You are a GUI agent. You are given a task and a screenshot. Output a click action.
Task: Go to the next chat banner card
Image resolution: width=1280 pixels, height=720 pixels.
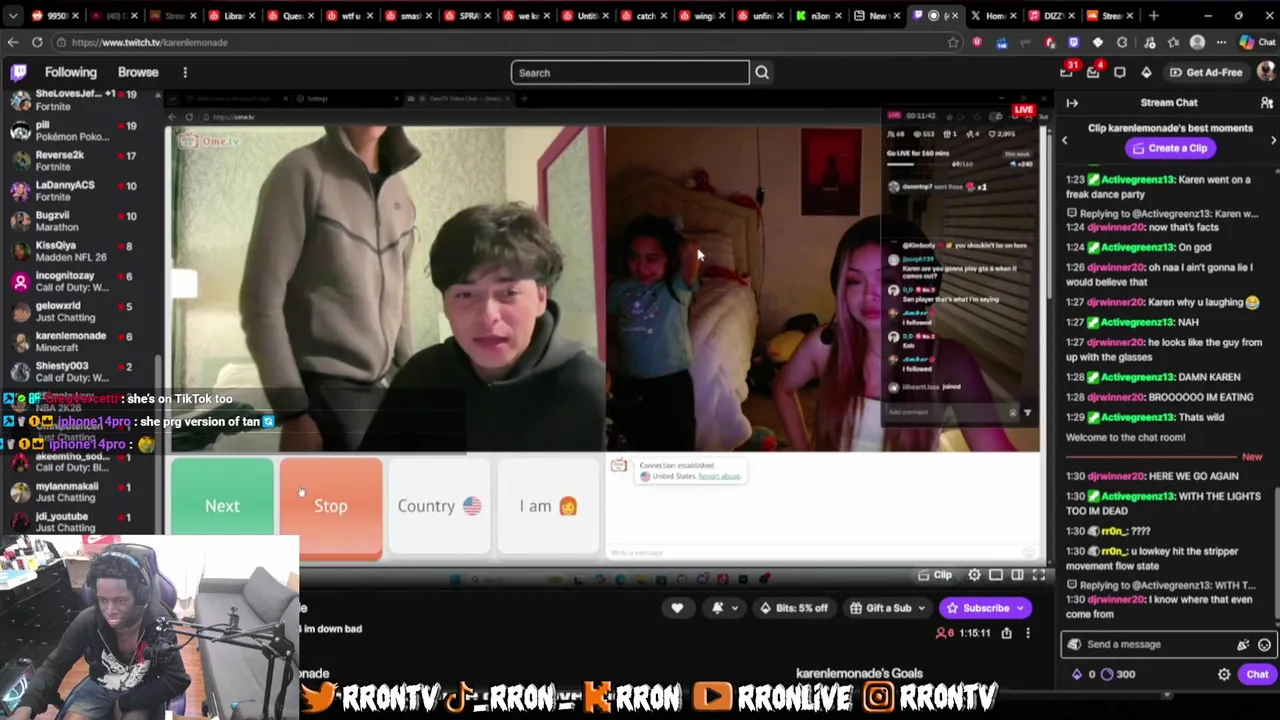pos(1273,140)
